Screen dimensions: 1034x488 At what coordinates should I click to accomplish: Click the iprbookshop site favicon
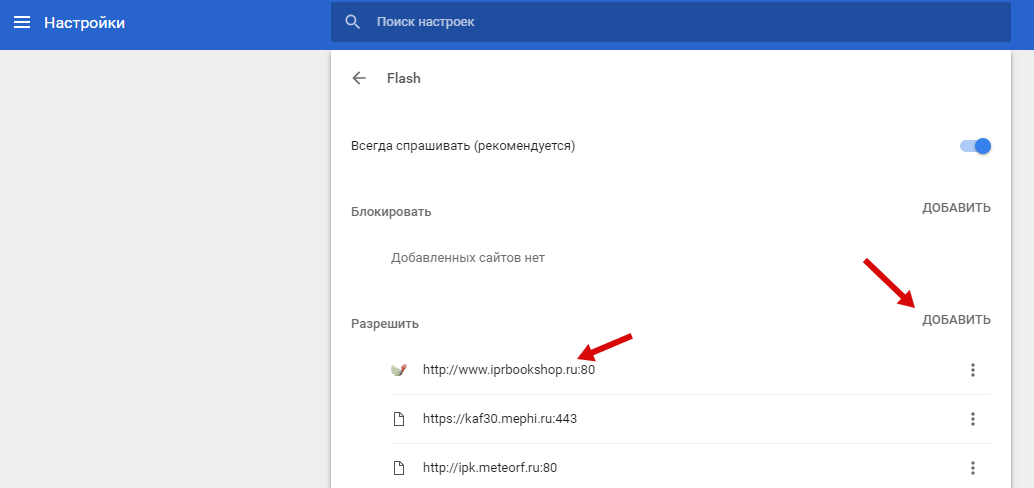pyautogui.click(x=399, y=370)
